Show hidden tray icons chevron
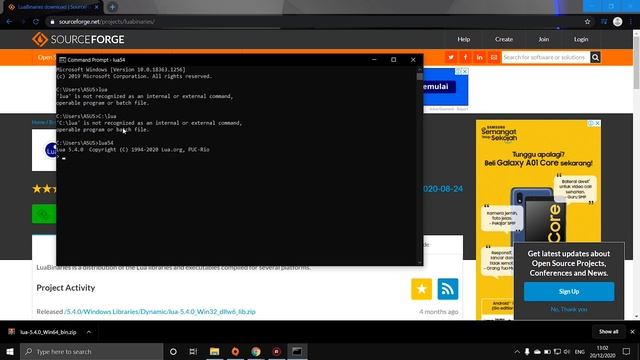 [x=517, y=351]
